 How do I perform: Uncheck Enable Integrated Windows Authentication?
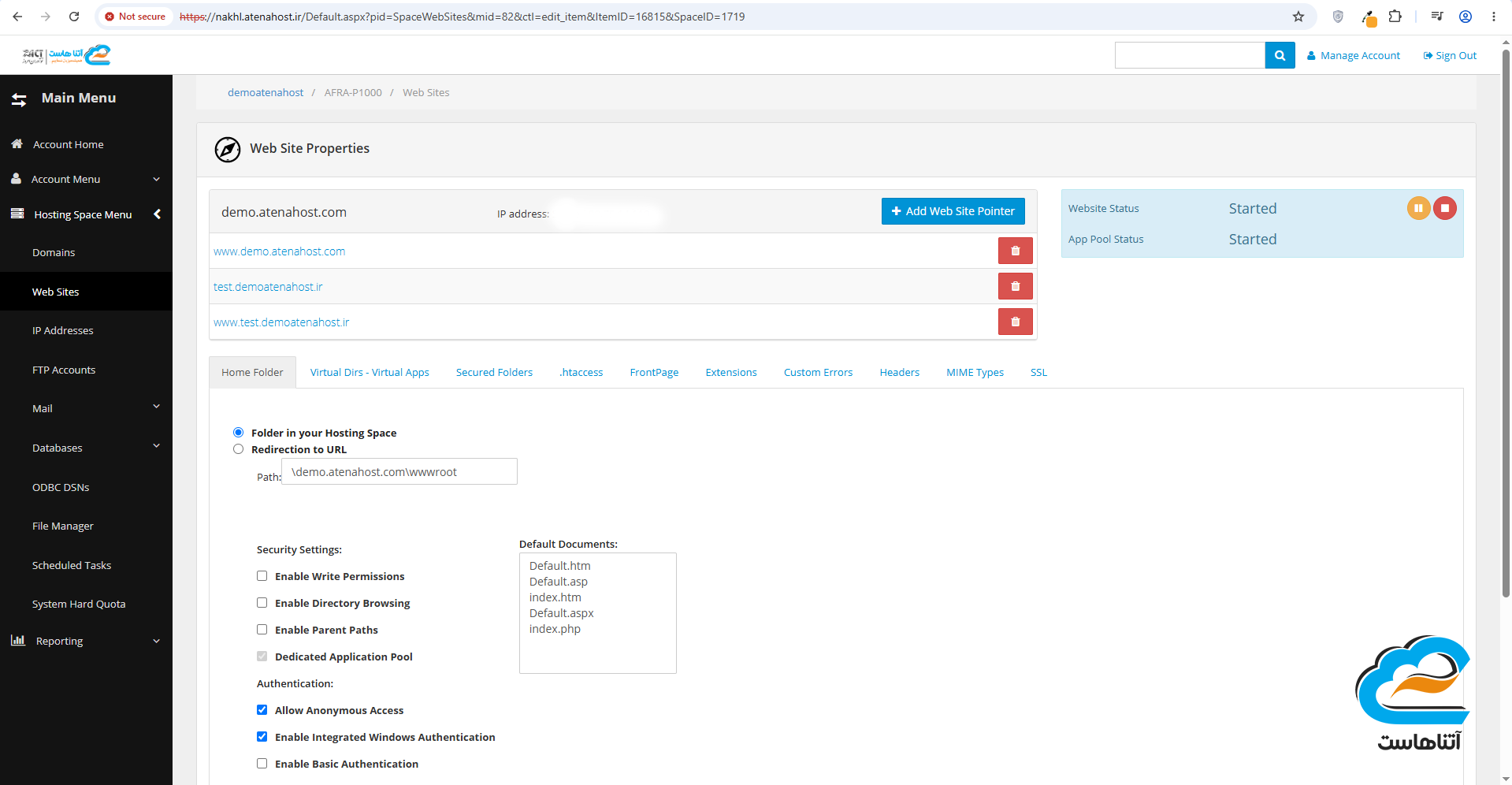pos(262,737)
